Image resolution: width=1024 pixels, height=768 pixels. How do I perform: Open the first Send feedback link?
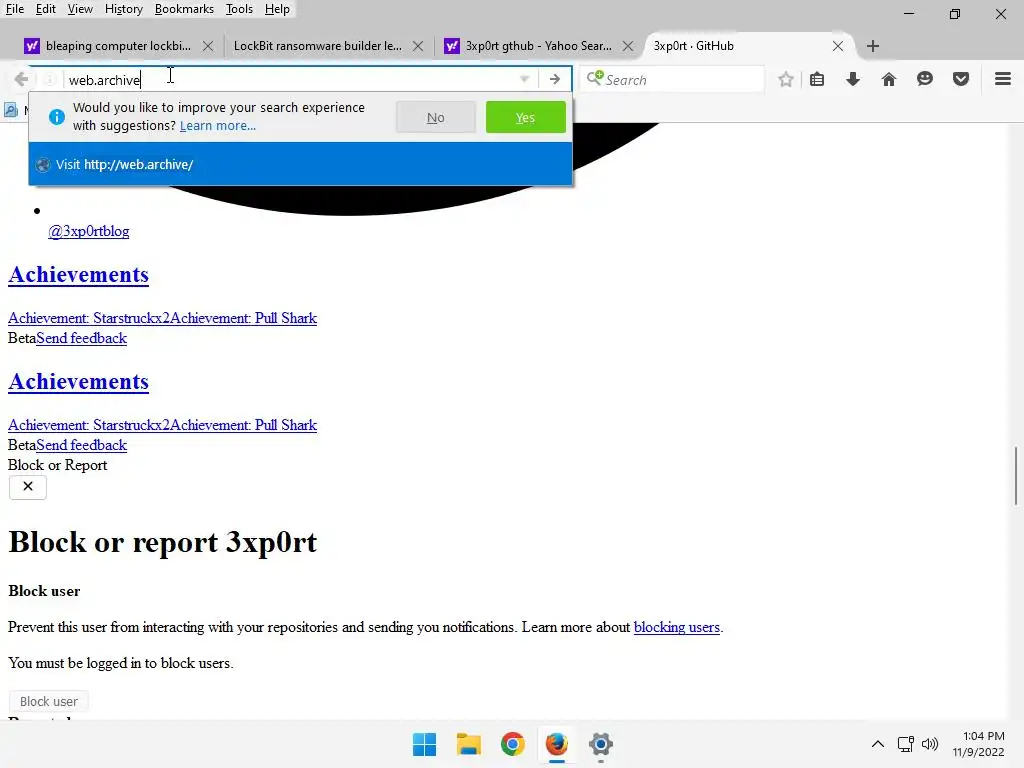82,338
